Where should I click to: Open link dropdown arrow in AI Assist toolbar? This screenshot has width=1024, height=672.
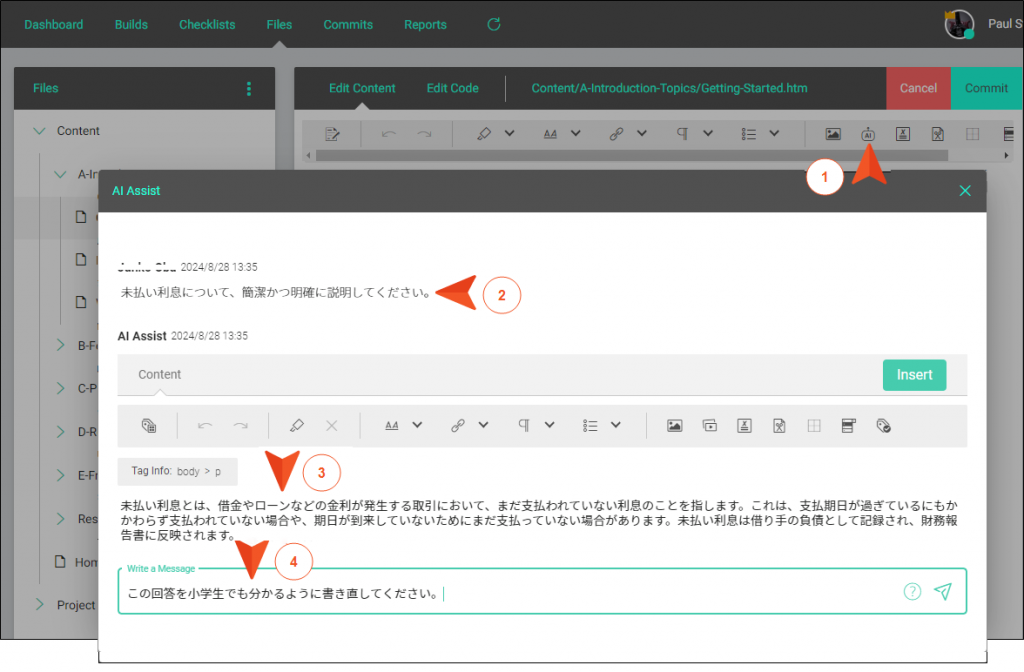point(483,425)
